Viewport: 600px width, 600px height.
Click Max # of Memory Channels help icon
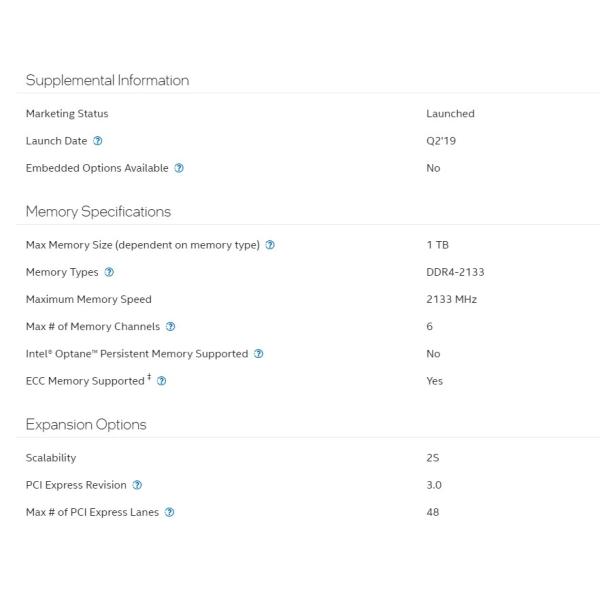coord(171,326)
